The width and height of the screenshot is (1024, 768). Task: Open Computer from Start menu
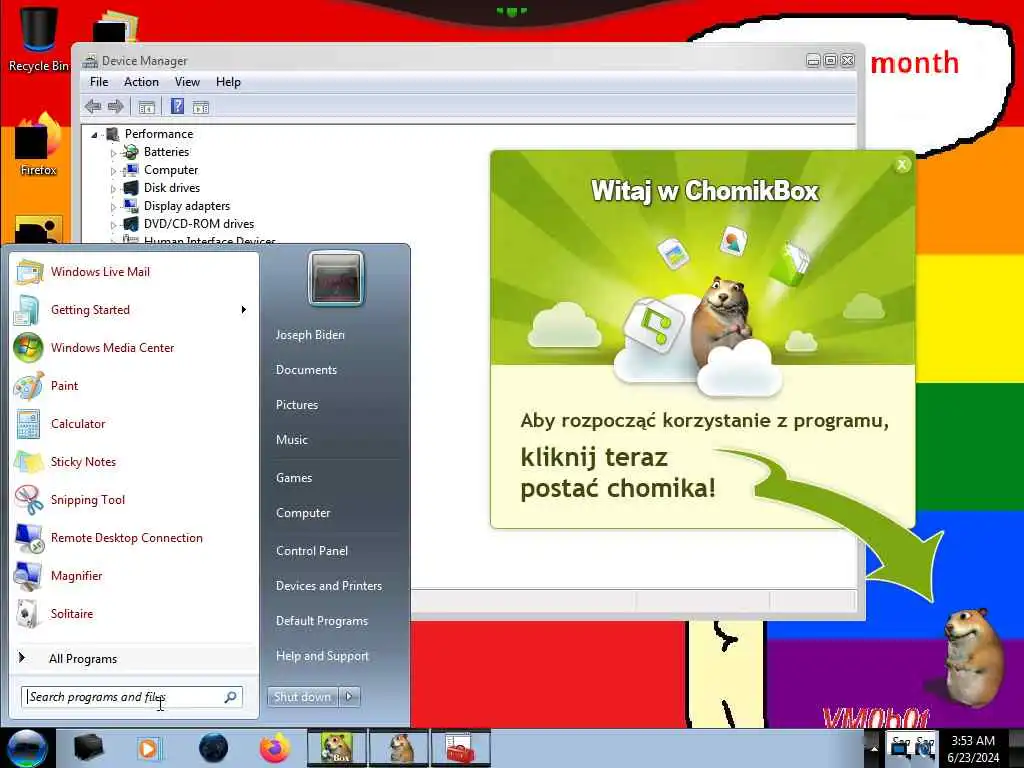302,513
